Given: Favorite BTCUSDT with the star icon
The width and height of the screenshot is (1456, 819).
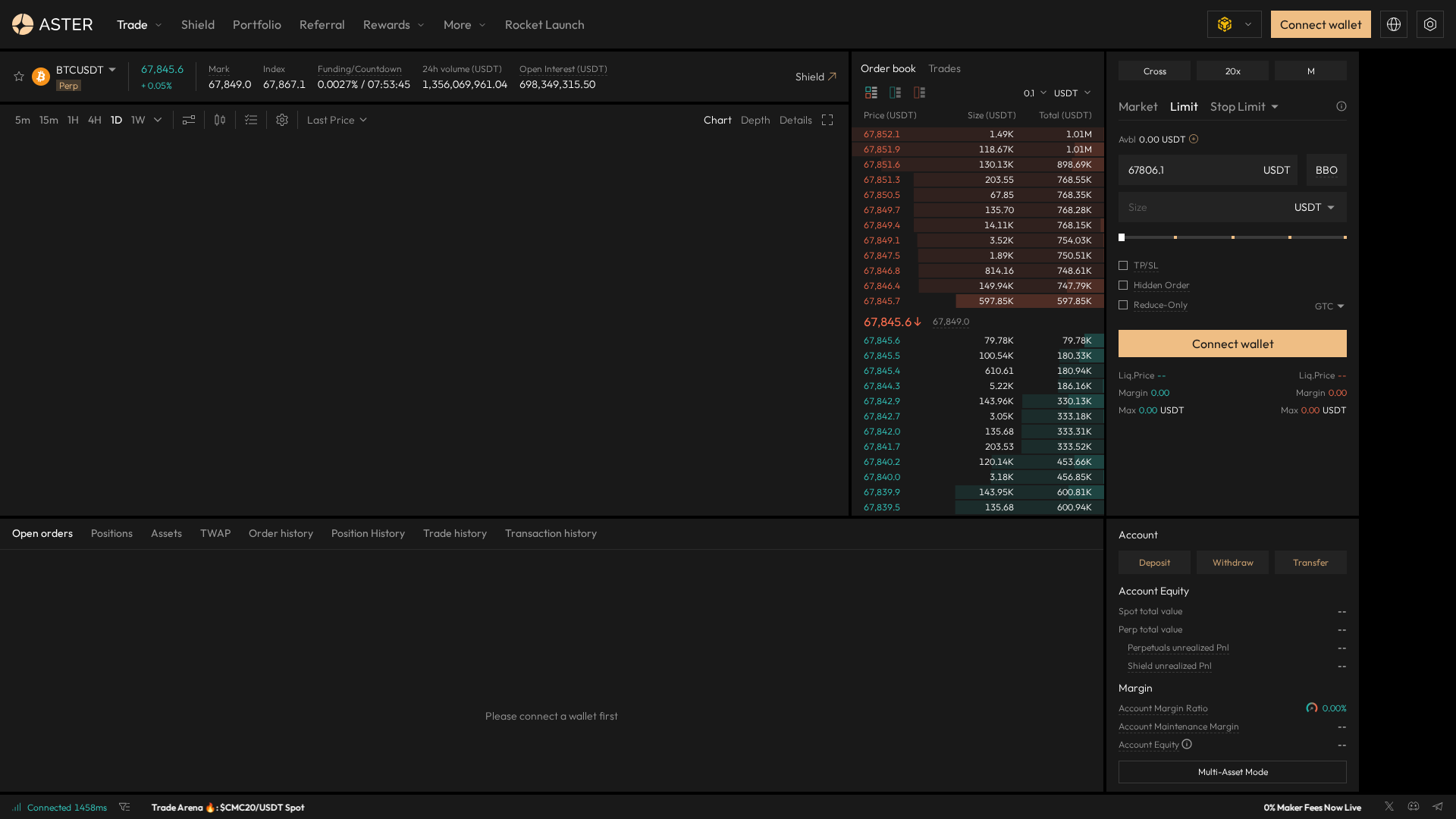Looking at the screenshot, I should click(19, 77).
